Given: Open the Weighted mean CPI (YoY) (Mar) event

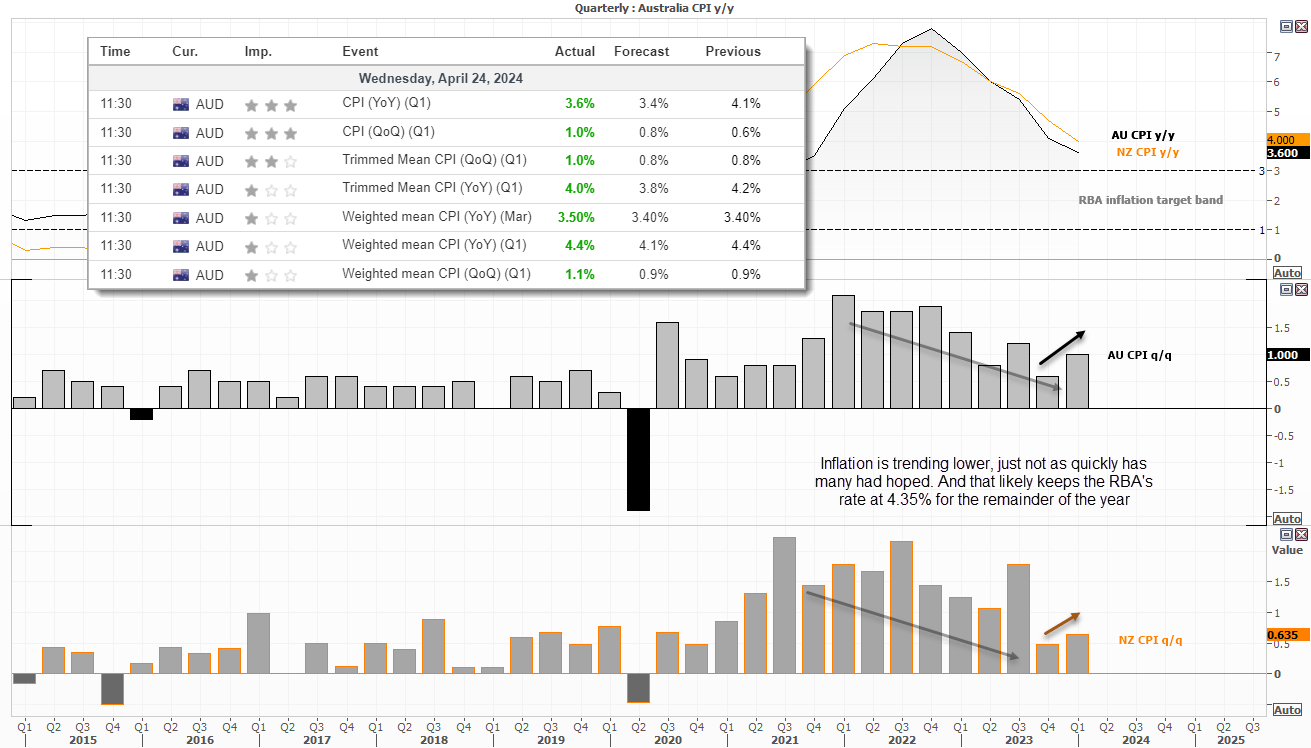Looking at the screenshot, I should click(437, 217).
